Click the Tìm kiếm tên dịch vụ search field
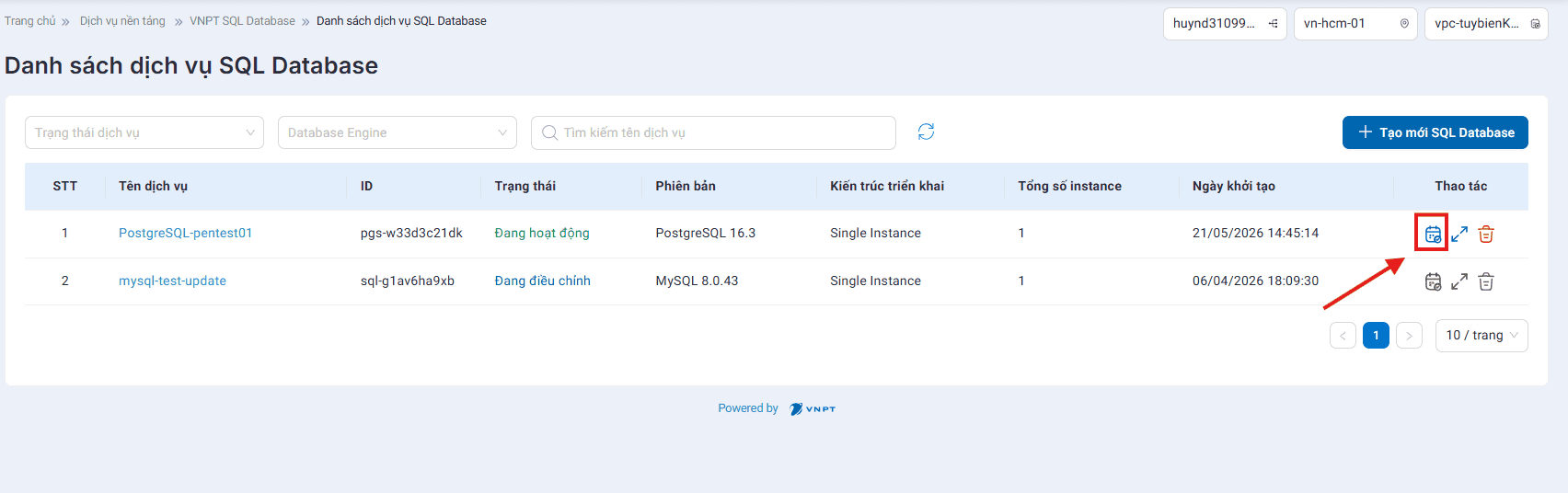This screenshot has height=493, width=1568. pyautogui.click(x=713, y=132)
